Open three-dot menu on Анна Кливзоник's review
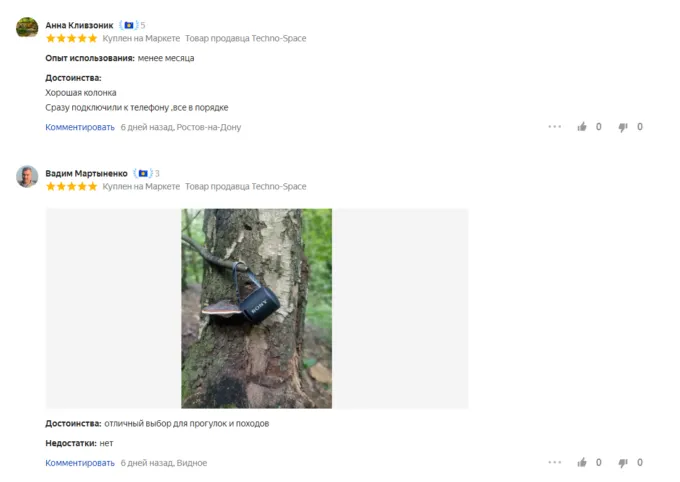 click(555, 127)
